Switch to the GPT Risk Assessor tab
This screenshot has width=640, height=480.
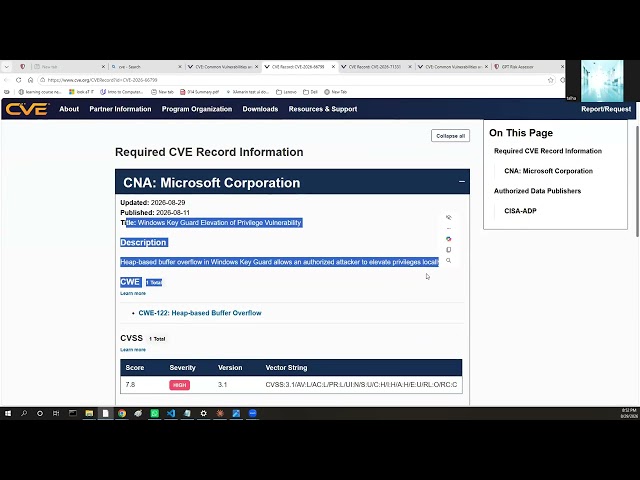(x=529, y=67)
